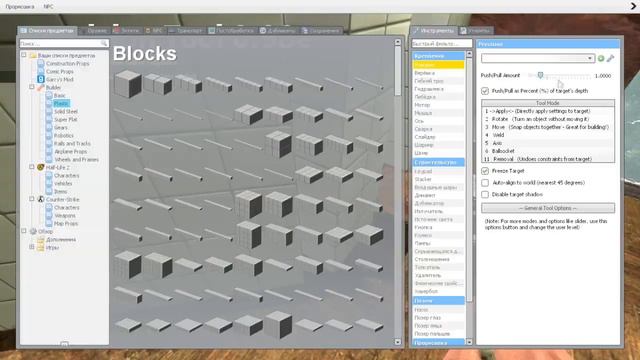Select the Кнопка tool
Viewport: 640px width, 360px height.
(438, 227)
